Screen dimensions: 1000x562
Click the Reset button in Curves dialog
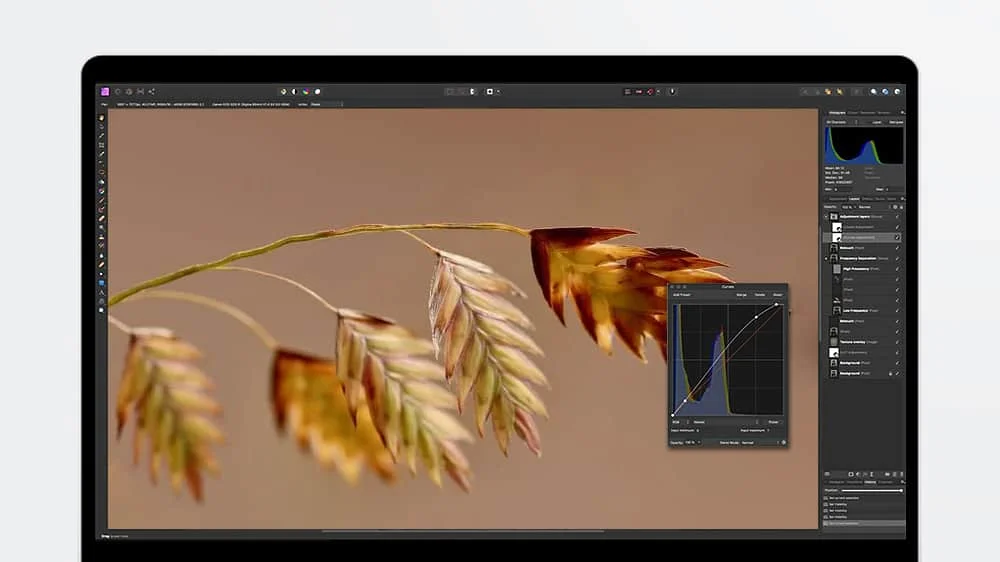(777, 295)
